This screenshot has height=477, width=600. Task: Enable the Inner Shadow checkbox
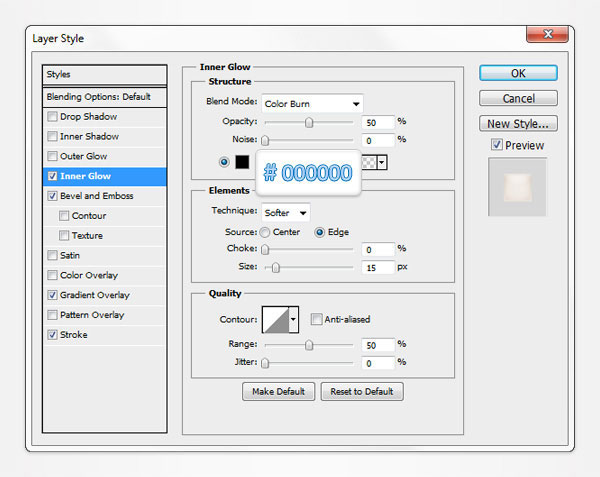[52, 136]
